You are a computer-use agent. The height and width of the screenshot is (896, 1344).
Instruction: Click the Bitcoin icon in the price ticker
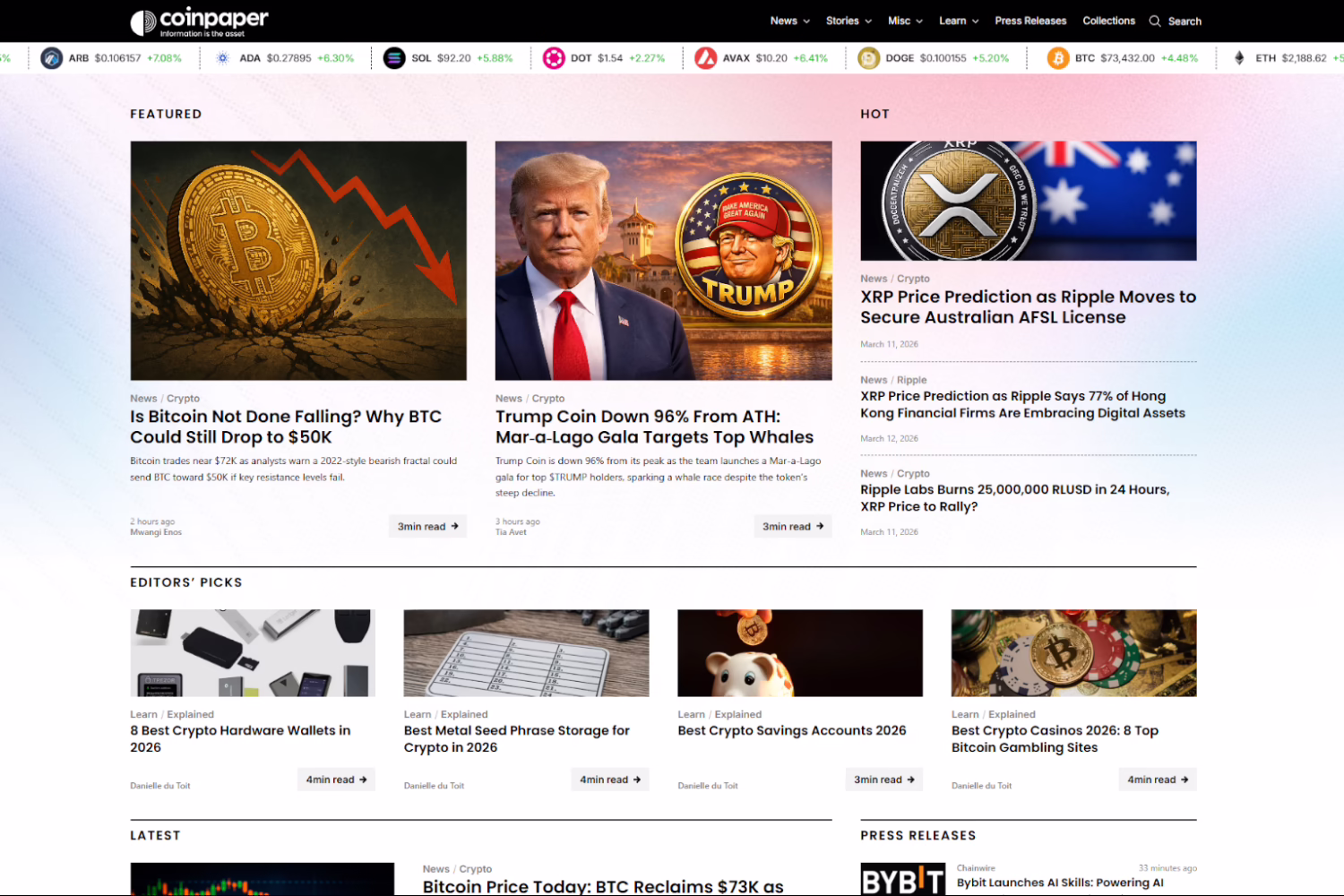1060,57
